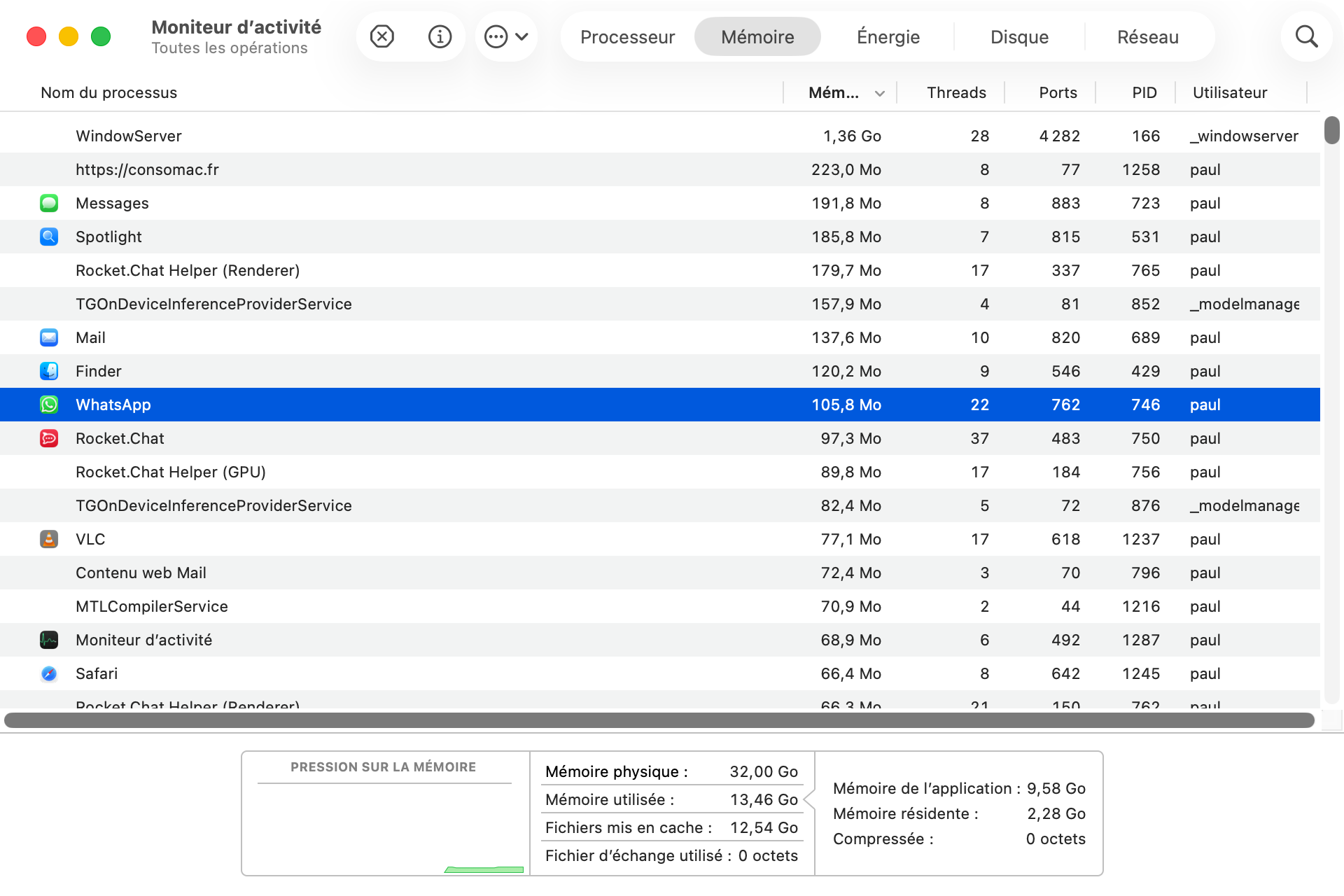Screen dimensions: 1344x896
Task: Sort by PID column header
Action: pyautogui.click(x=1144, y=92)
